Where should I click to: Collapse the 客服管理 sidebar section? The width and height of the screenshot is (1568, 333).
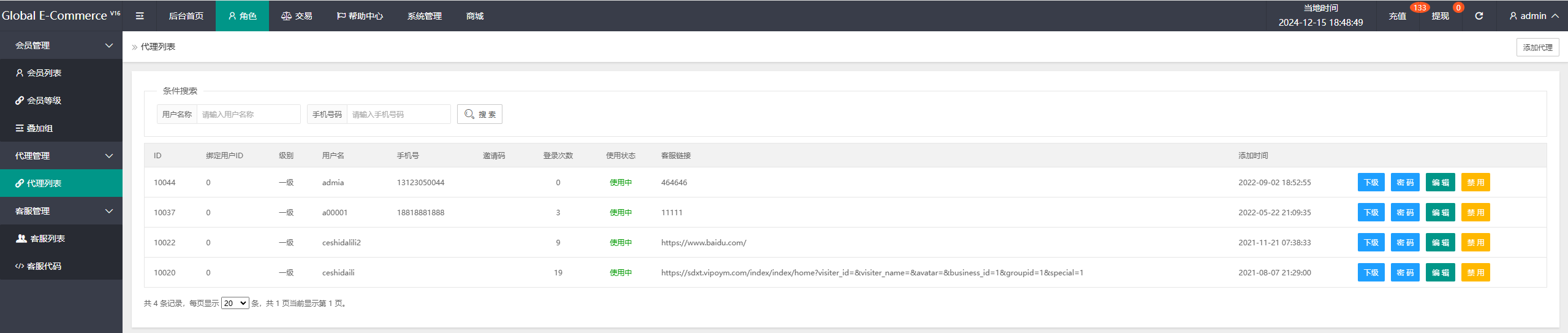click(x=61, y=211)
